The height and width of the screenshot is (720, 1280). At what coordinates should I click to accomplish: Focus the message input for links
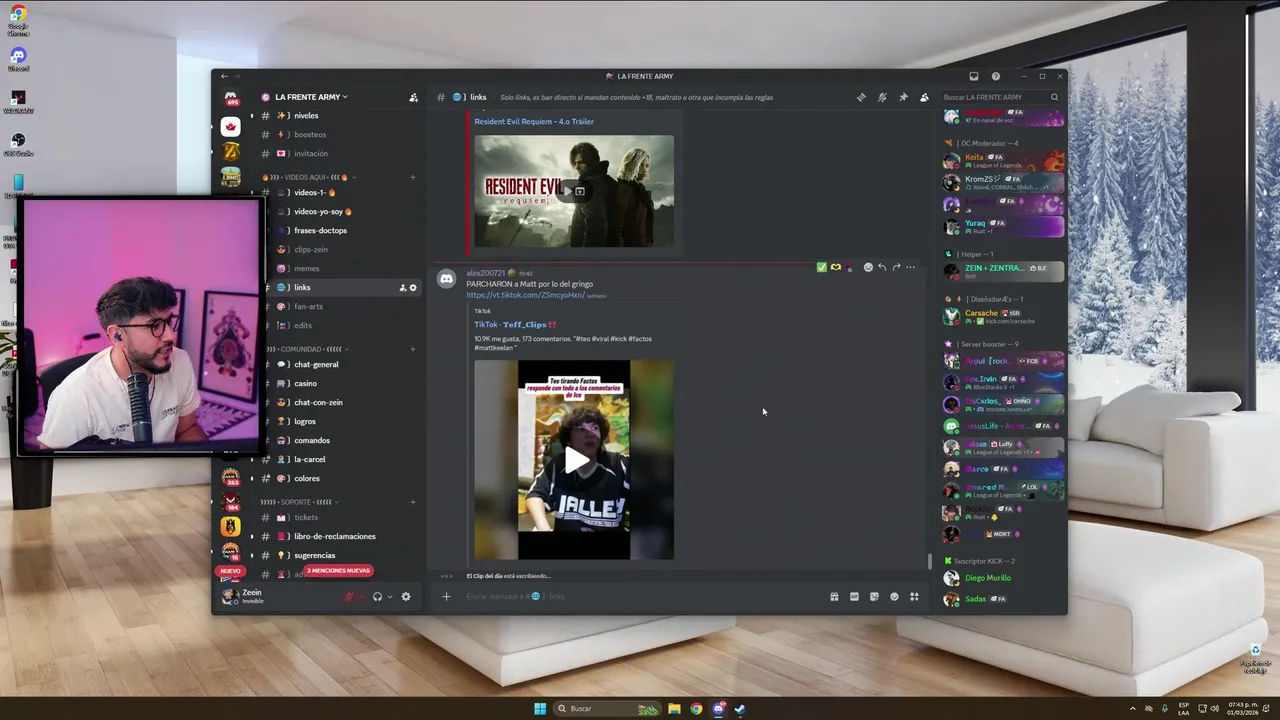[640, 597]
